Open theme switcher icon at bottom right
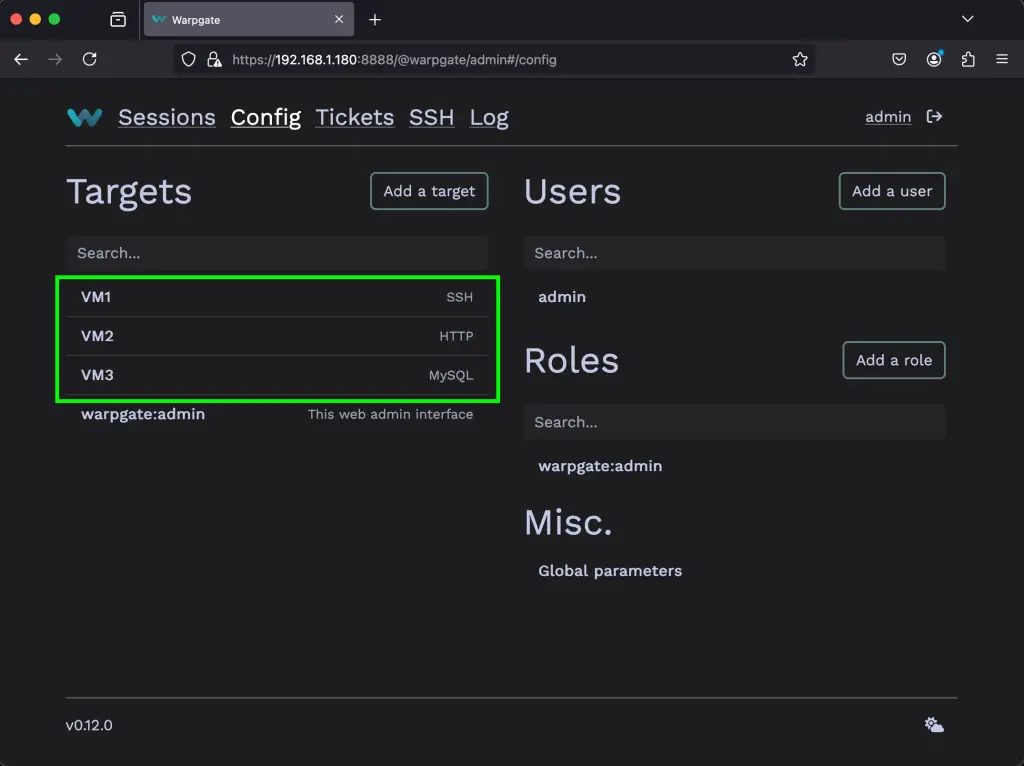The image size is (1024, 766). 933,724
